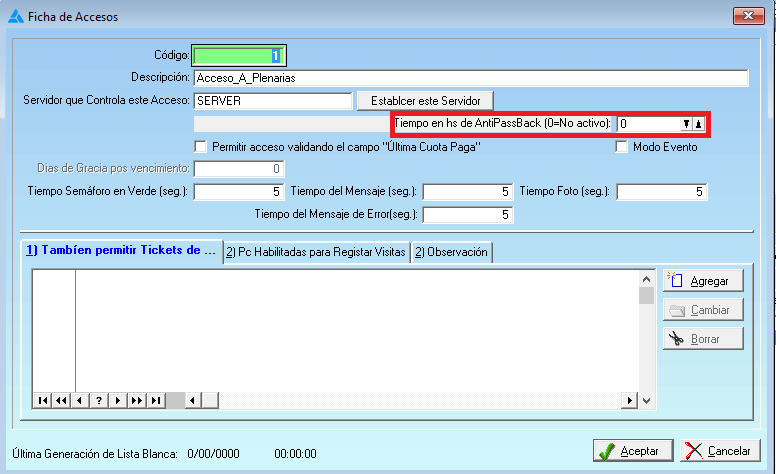
Task: Click the next page double-arrow navigator button
Action: (x=137, y=400)
